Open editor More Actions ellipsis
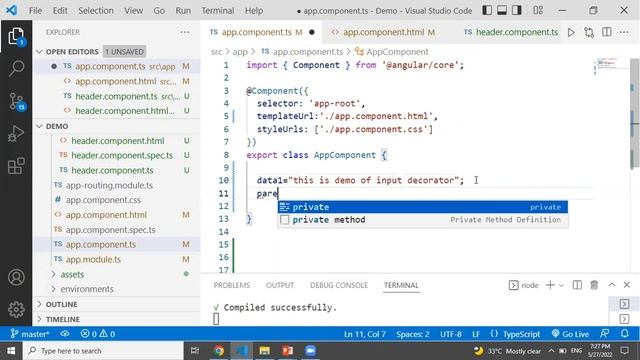The height and width of the screenshot is (360, 640). pyautogui.click(x=624, y=32)
